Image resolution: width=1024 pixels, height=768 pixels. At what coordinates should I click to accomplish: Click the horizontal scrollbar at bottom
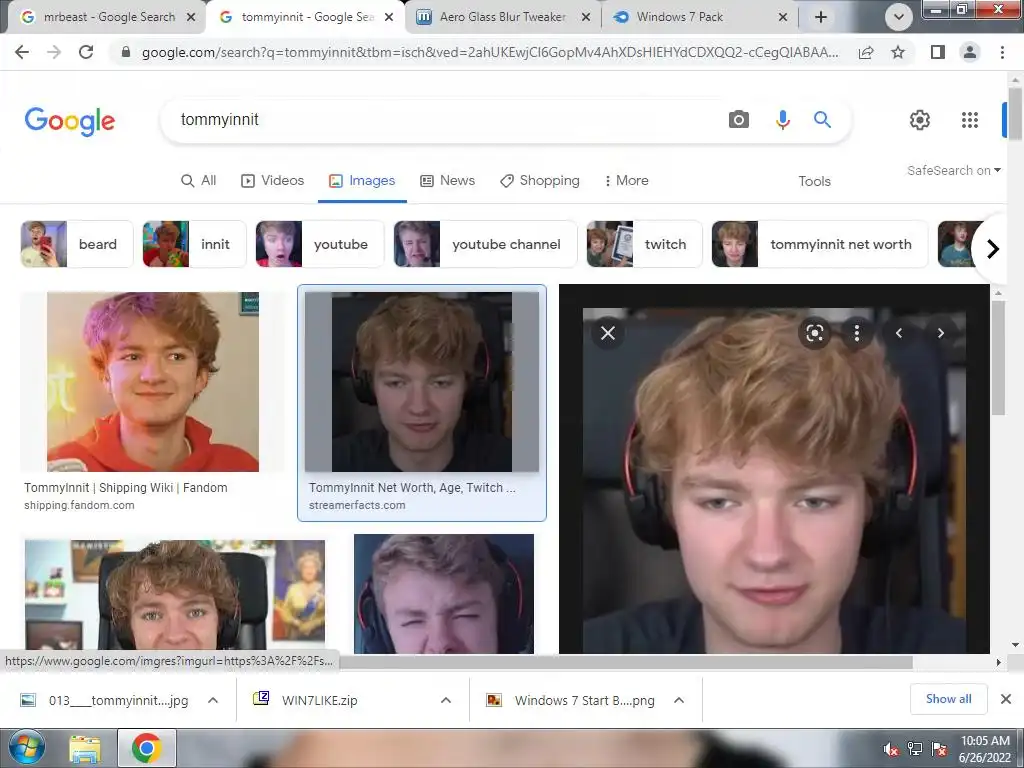(x=626, y=662)
